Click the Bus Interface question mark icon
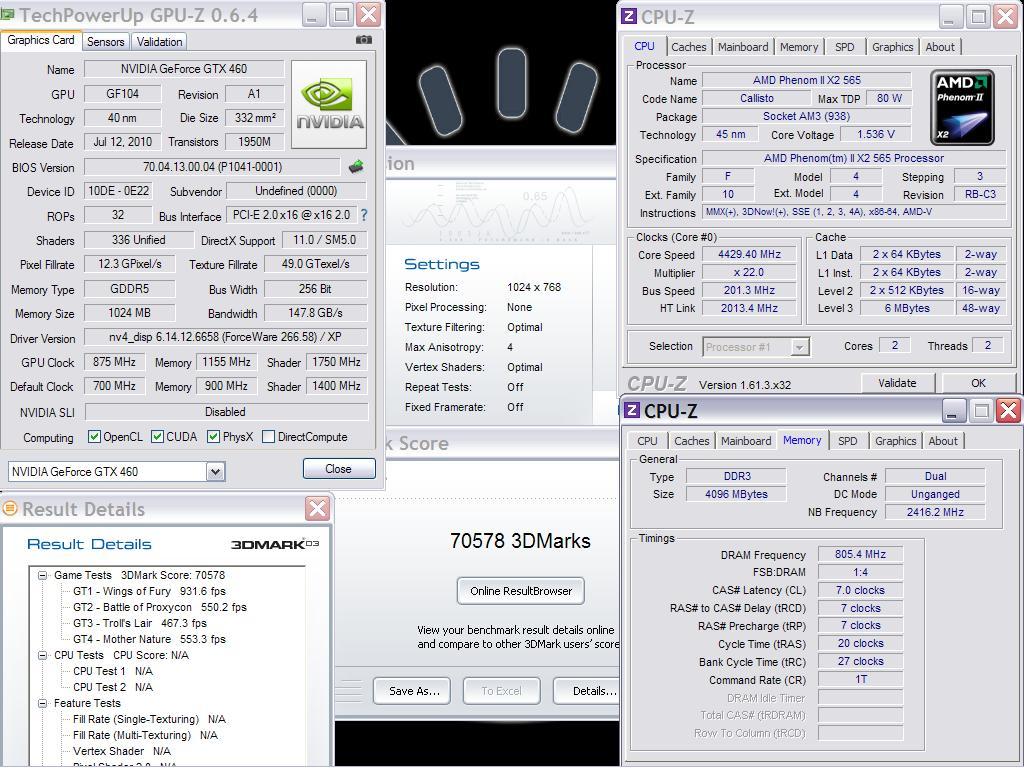 (x=364, y=215)
